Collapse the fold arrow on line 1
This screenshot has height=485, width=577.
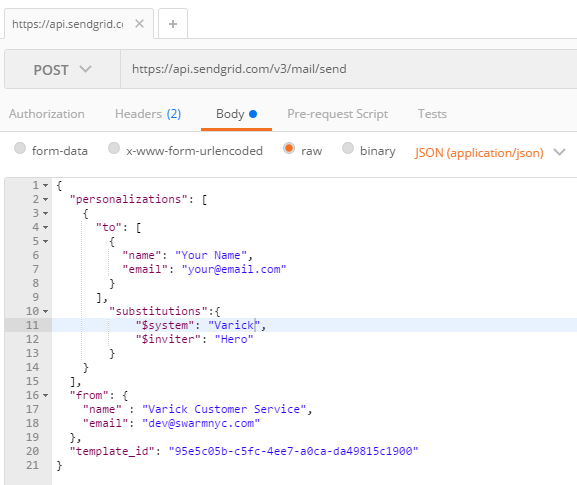click(x=45, y=185)
